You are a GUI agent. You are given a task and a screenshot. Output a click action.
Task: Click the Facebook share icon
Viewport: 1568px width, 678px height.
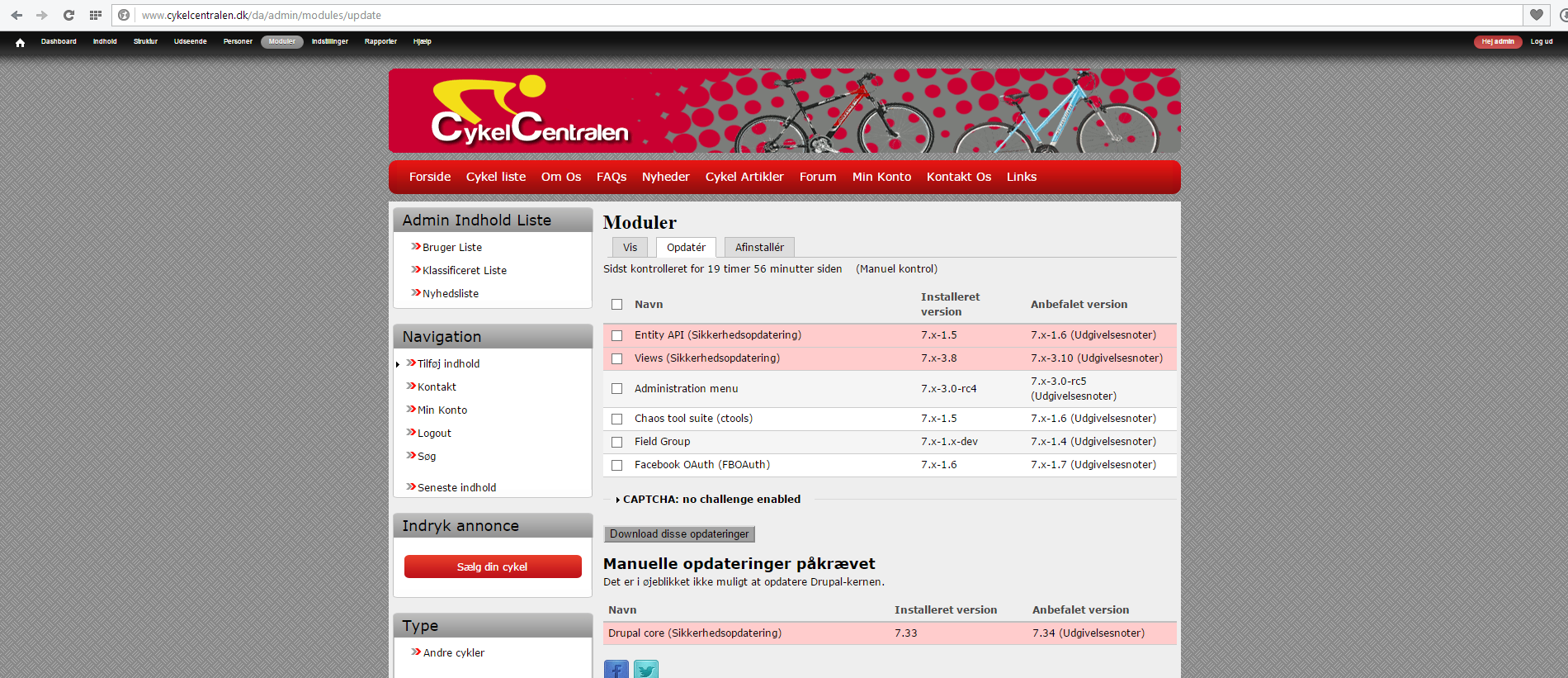point(616,669)
